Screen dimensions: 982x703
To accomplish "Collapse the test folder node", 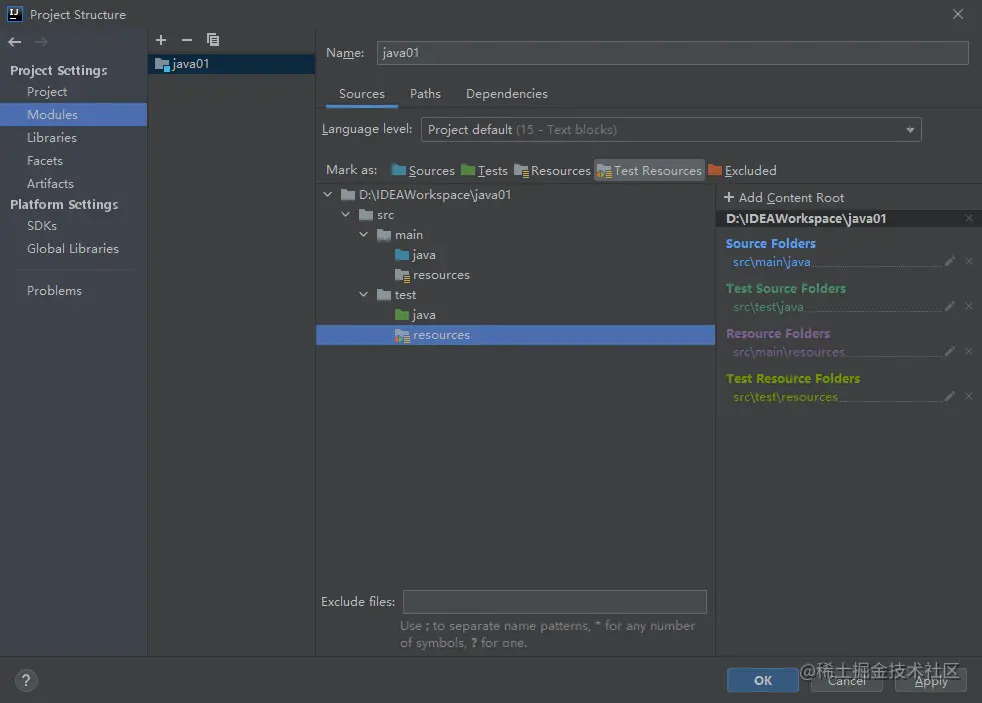I will 364,295.
